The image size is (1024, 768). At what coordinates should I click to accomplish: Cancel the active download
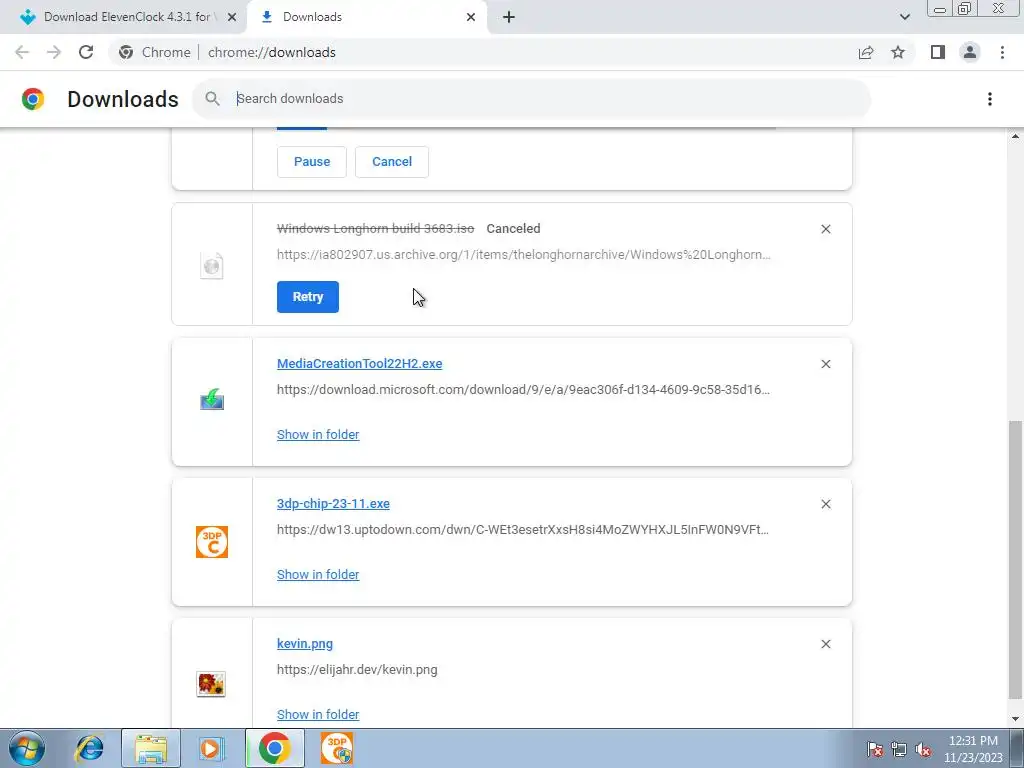click(x=392, y=161)
